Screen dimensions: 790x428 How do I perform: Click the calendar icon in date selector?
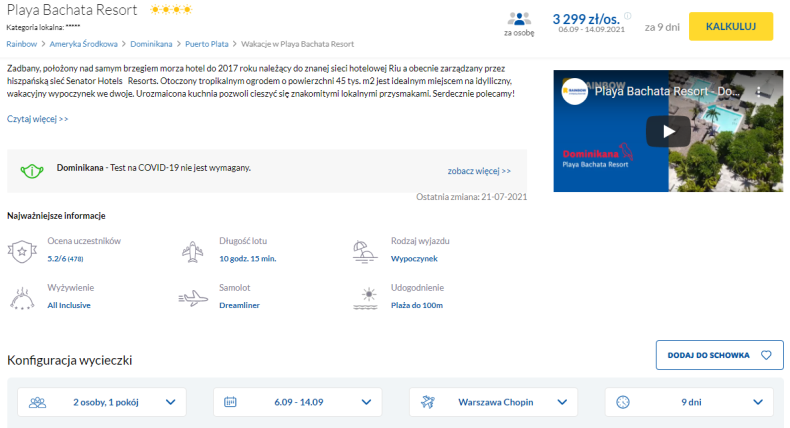[x=230, y=402]
